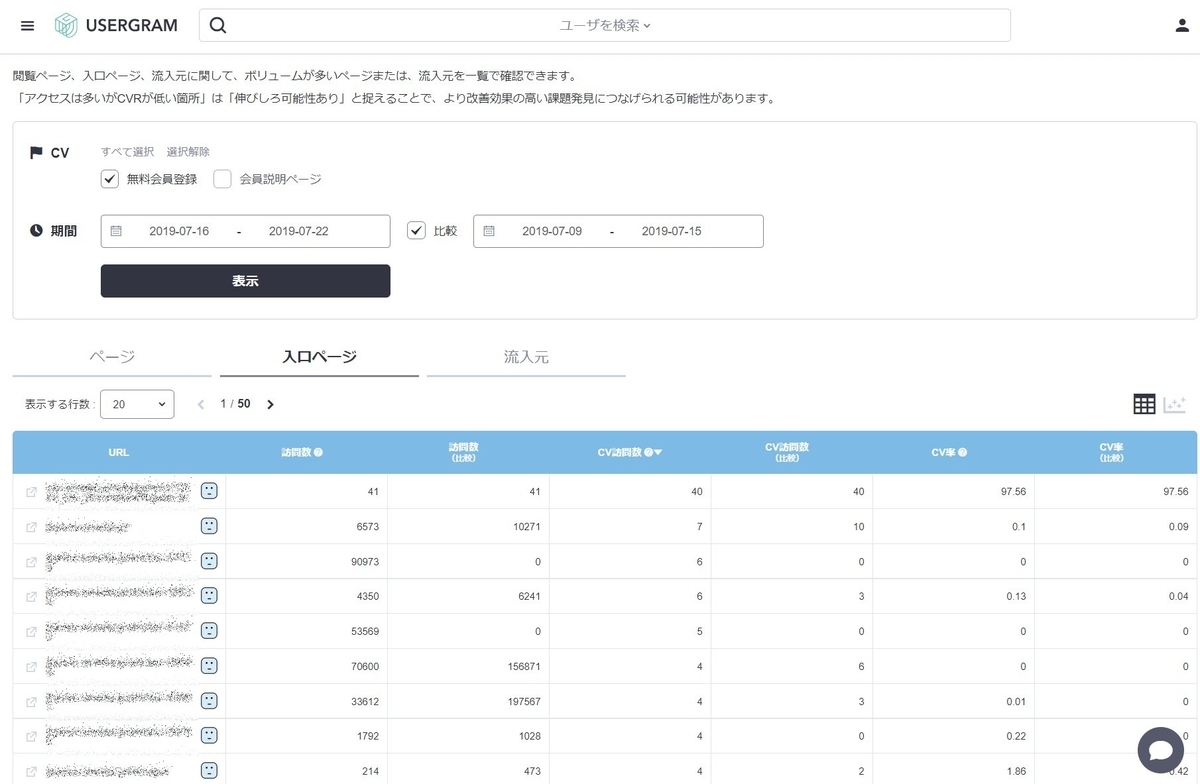Image resolution: width=1200 pixels, height=784 pixels.
Task: Click the 訪問数 (比較) column header
Action: (x=463, y=452)
